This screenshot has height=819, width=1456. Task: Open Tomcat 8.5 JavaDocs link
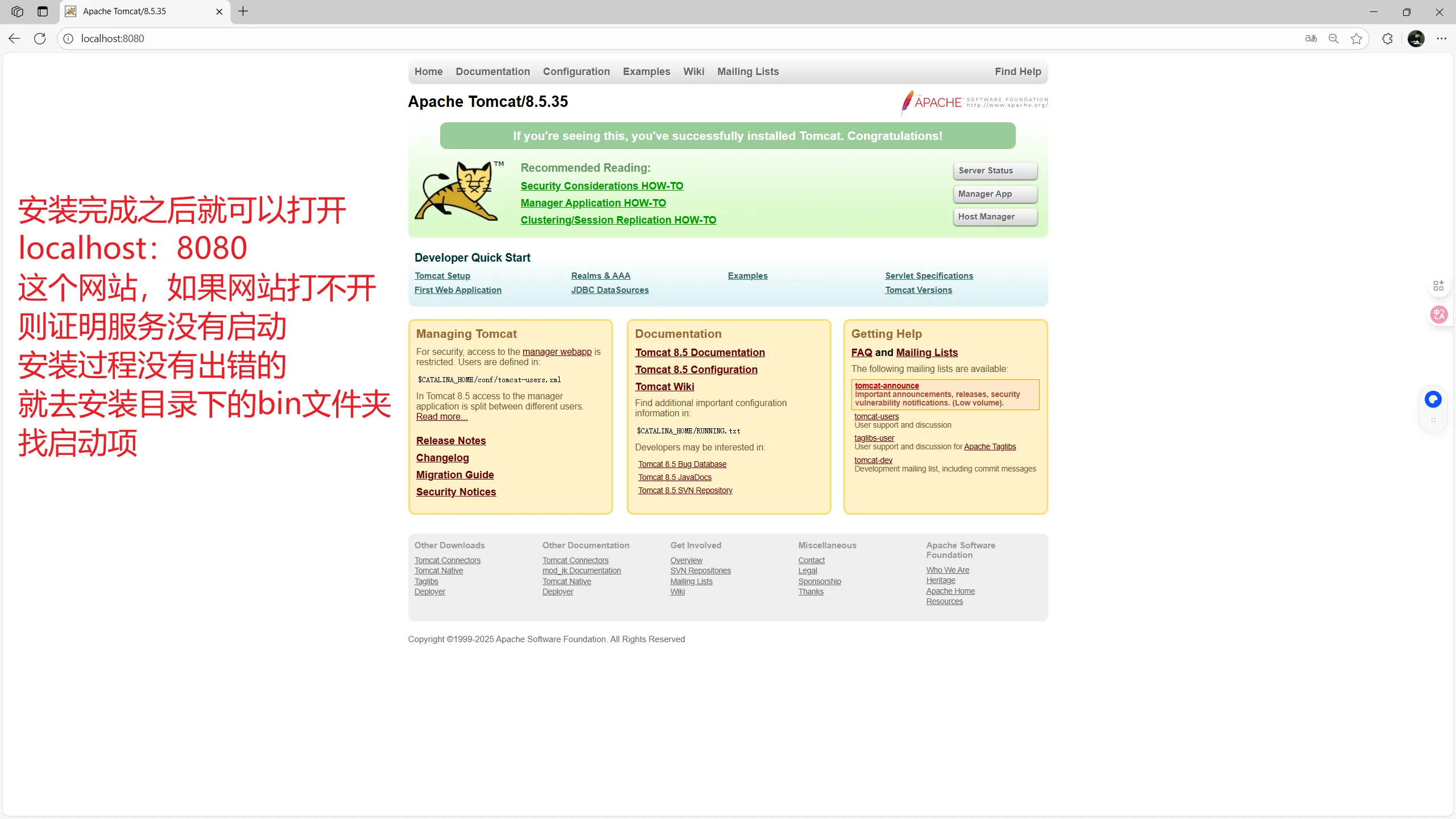coord(675,477)
